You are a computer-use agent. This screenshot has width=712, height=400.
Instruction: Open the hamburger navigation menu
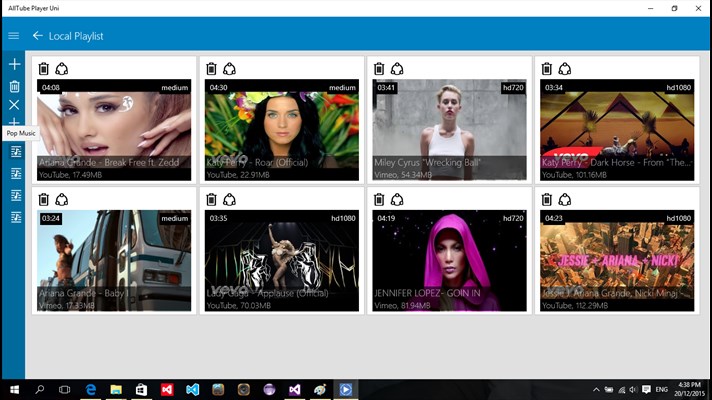(14, 35)
